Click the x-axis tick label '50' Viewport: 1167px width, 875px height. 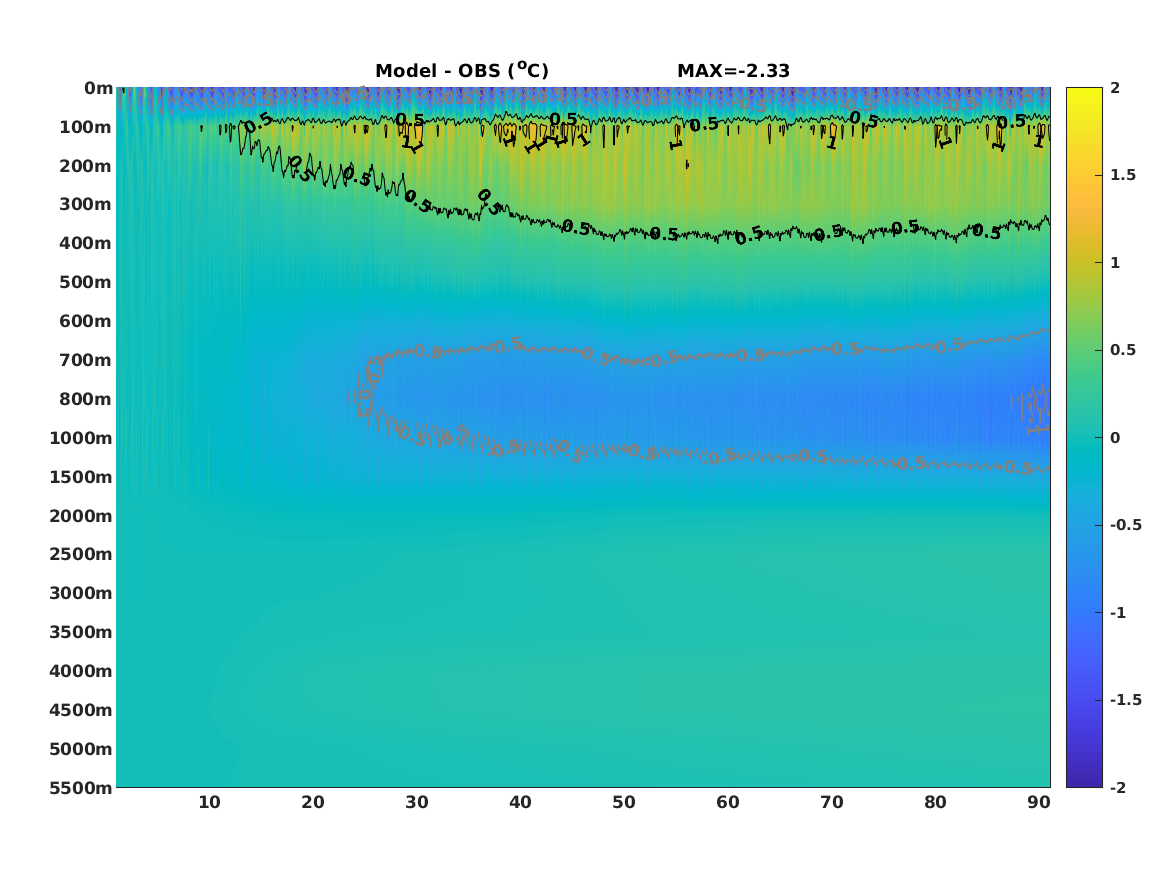point(624,802)
